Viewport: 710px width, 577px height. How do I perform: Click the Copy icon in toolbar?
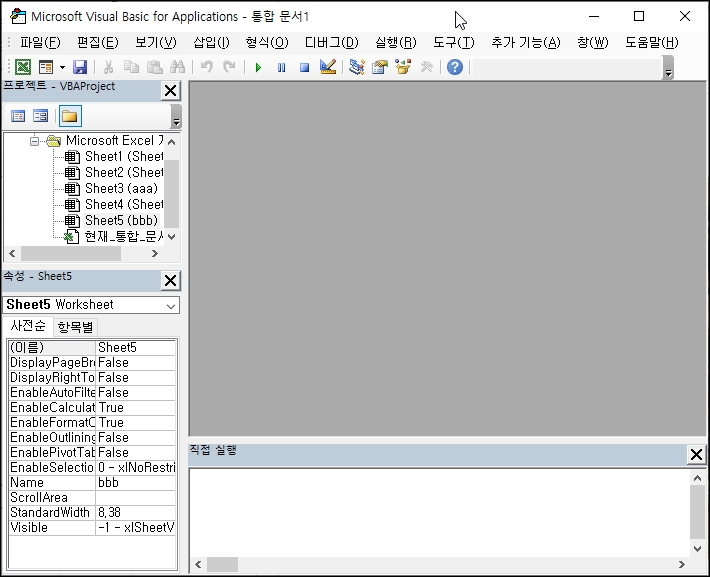tap(131, 67)
